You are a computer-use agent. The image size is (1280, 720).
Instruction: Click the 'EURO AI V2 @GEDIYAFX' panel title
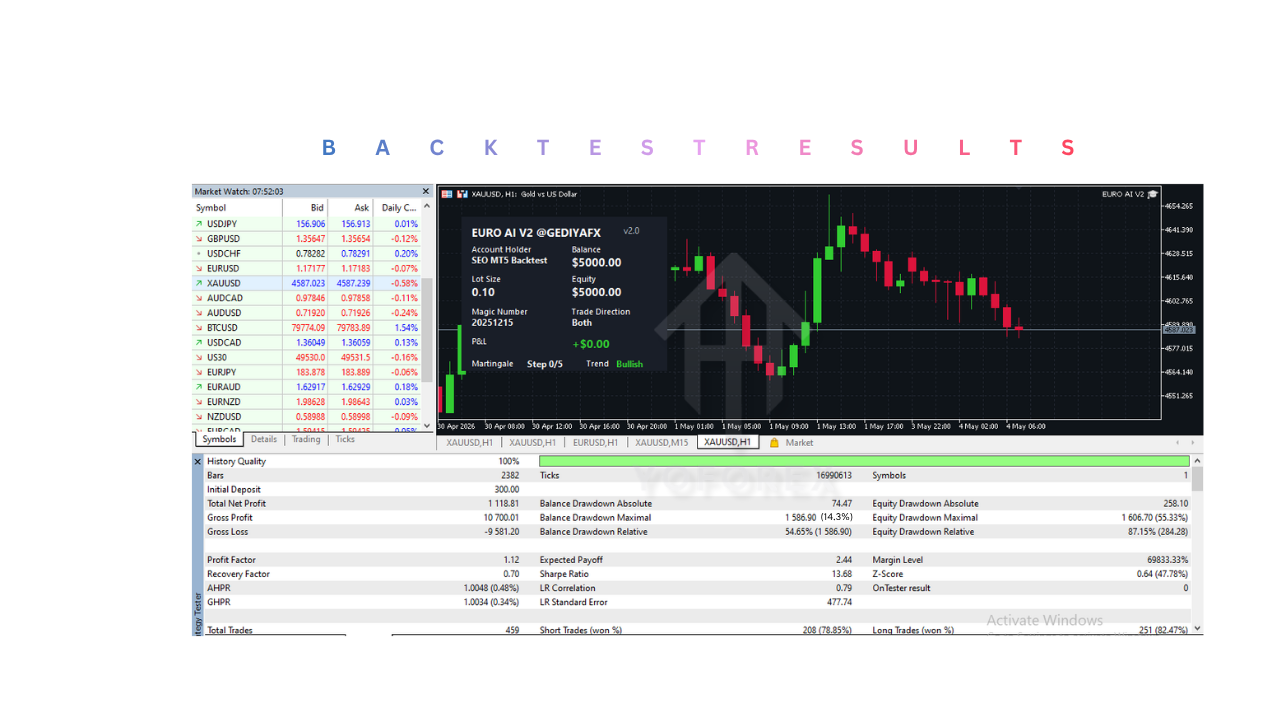coord(536,233)
